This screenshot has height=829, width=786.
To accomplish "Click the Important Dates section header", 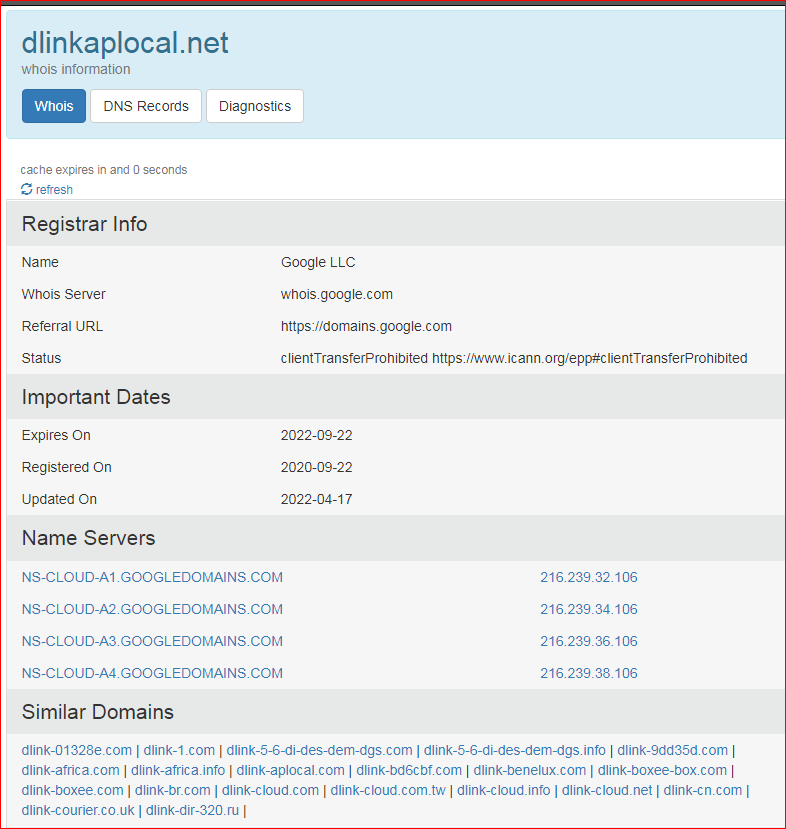I will pos(96,397).
